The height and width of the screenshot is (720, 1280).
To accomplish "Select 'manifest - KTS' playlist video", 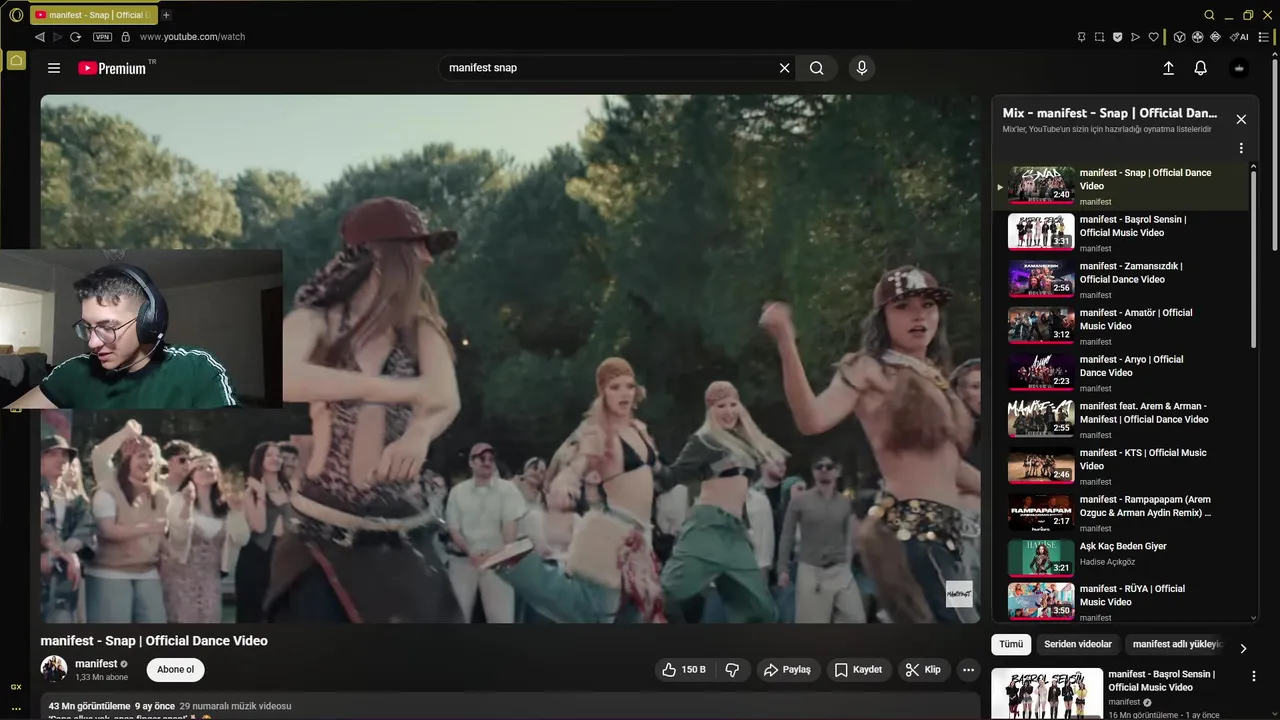I will coord(1120,466).
